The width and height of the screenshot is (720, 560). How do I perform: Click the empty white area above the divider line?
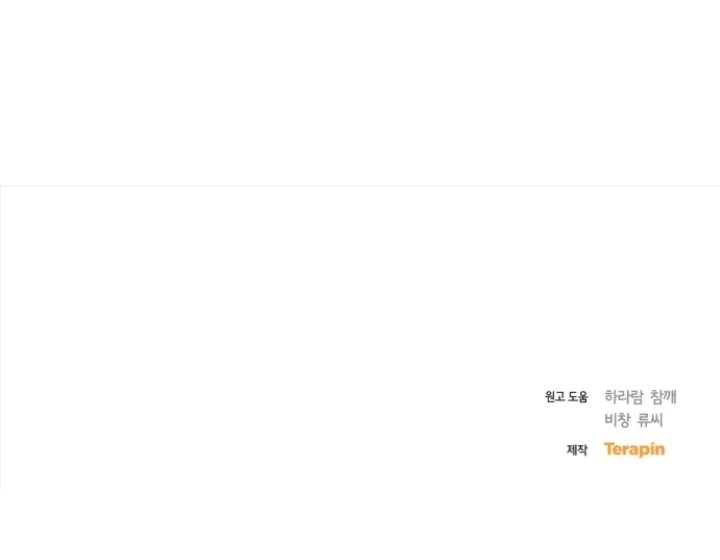pos(360,92)
